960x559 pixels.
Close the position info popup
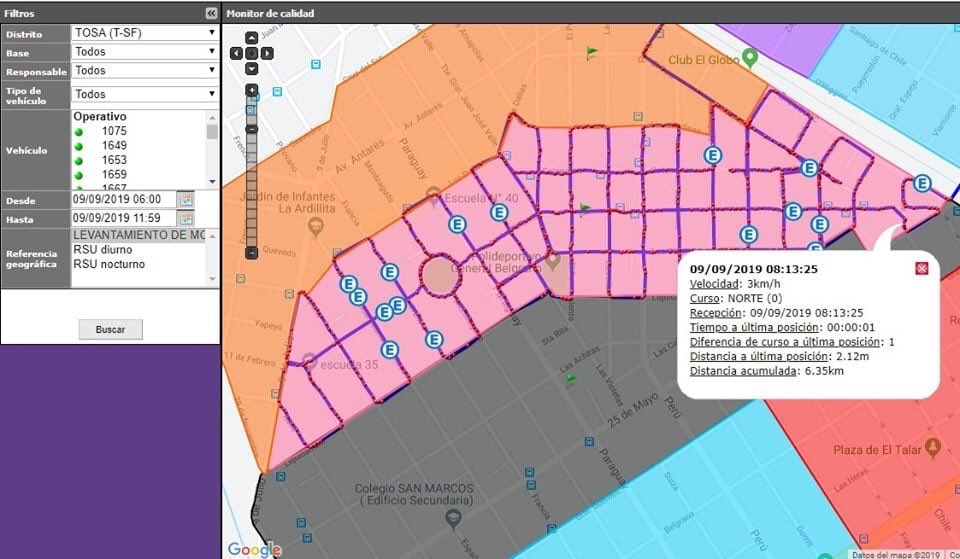[x=922, y=268]
